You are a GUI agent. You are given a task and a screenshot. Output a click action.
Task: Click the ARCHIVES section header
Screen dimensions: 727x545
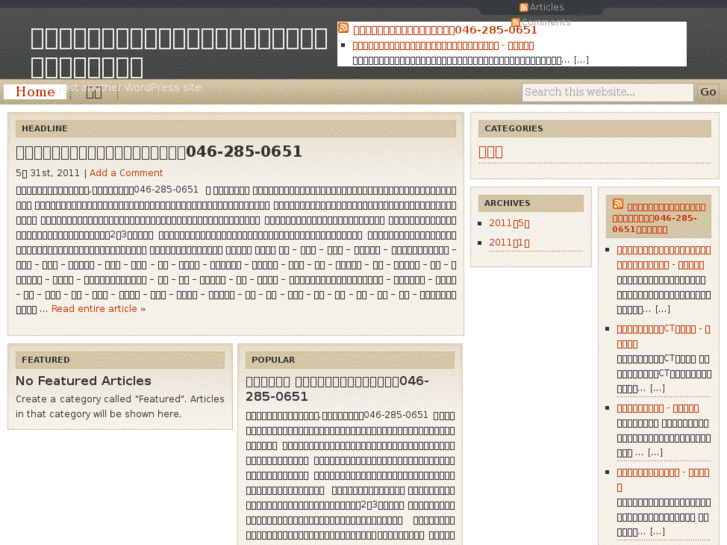531,203
